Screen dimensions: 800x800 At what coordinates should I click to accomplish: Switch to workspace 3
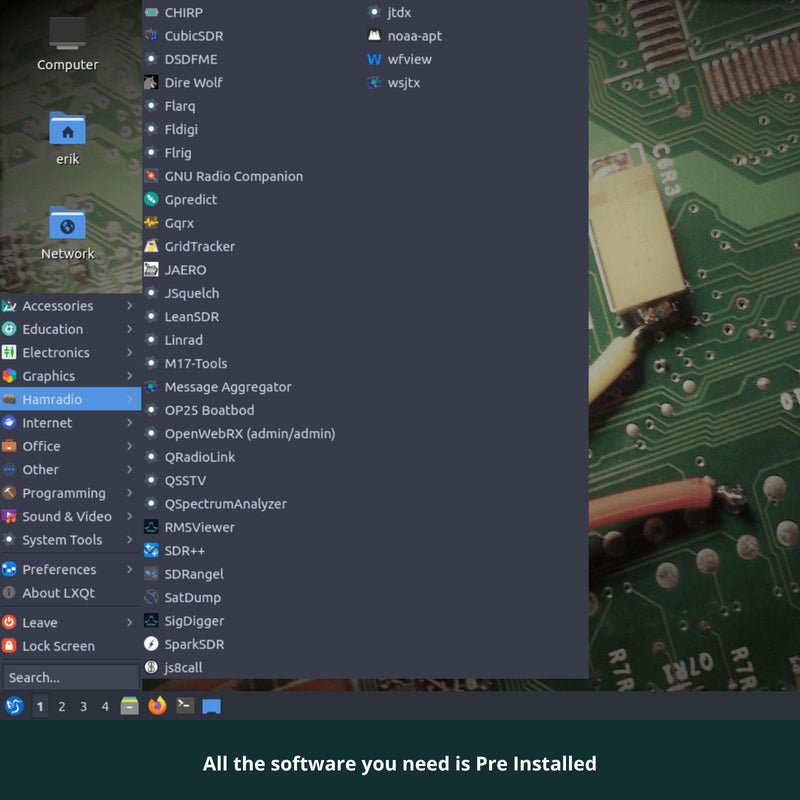[83, 706]
